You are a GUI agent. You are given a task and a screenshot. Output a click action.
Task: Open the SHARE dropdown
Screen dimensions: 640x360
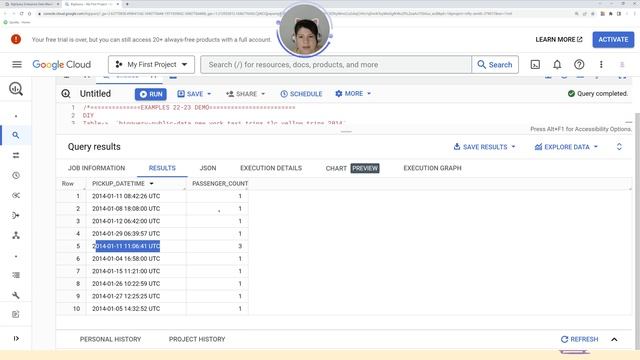(245, 94)
